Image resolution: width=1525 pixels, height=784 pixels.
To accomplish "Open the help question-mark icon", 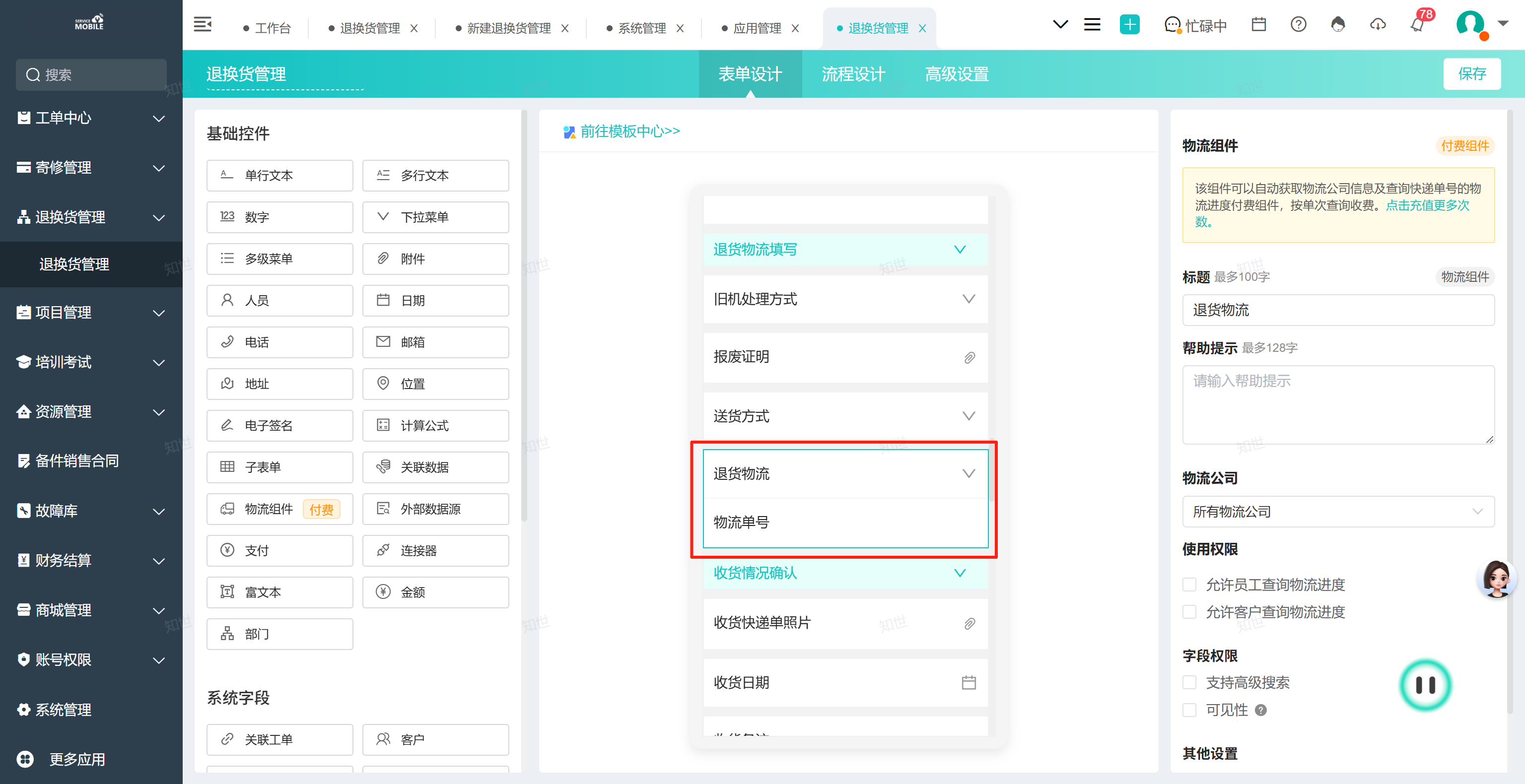I will tap(1298, 24).
